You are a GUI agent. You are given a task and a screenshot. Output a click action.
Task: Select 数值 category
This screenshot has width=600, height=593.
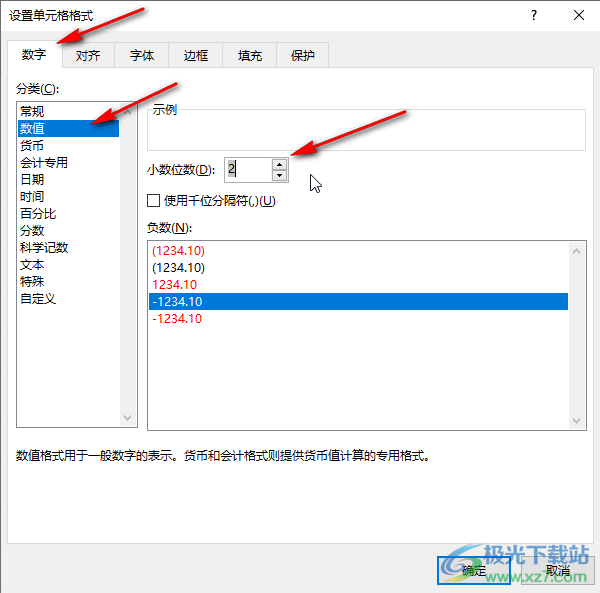coord(68,128)
